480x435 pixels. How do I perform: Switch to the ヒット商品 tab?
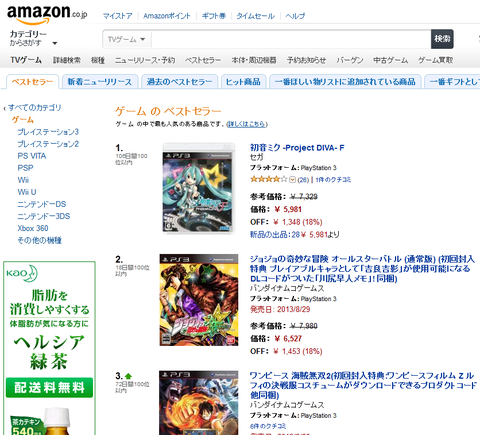point(243,82)
